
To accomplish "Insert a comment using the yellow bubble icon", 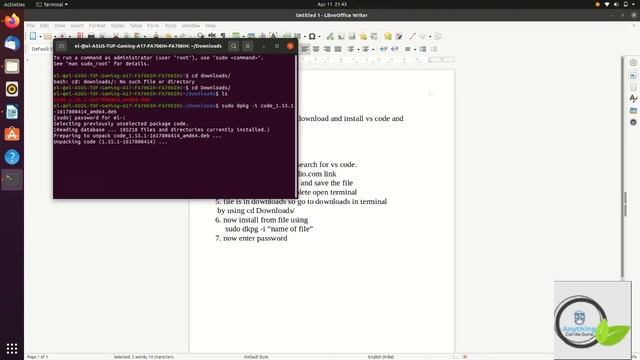I will click(x=388, y=36).
